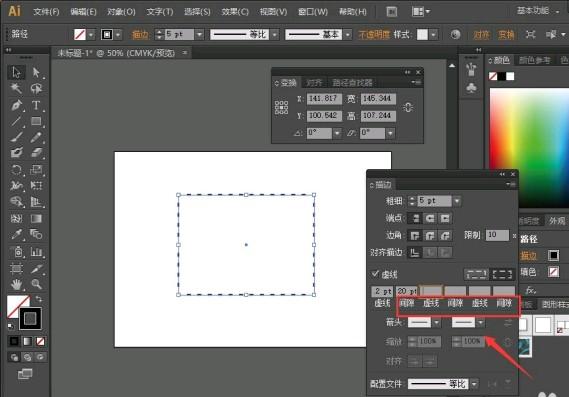Select the Gradient tool

coord(36,218)
